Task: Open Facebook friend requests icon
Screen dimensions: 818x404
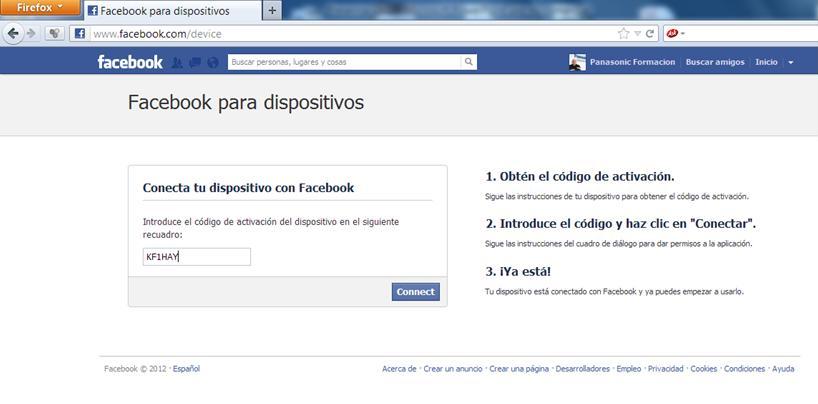Action: tap(177, 63)
